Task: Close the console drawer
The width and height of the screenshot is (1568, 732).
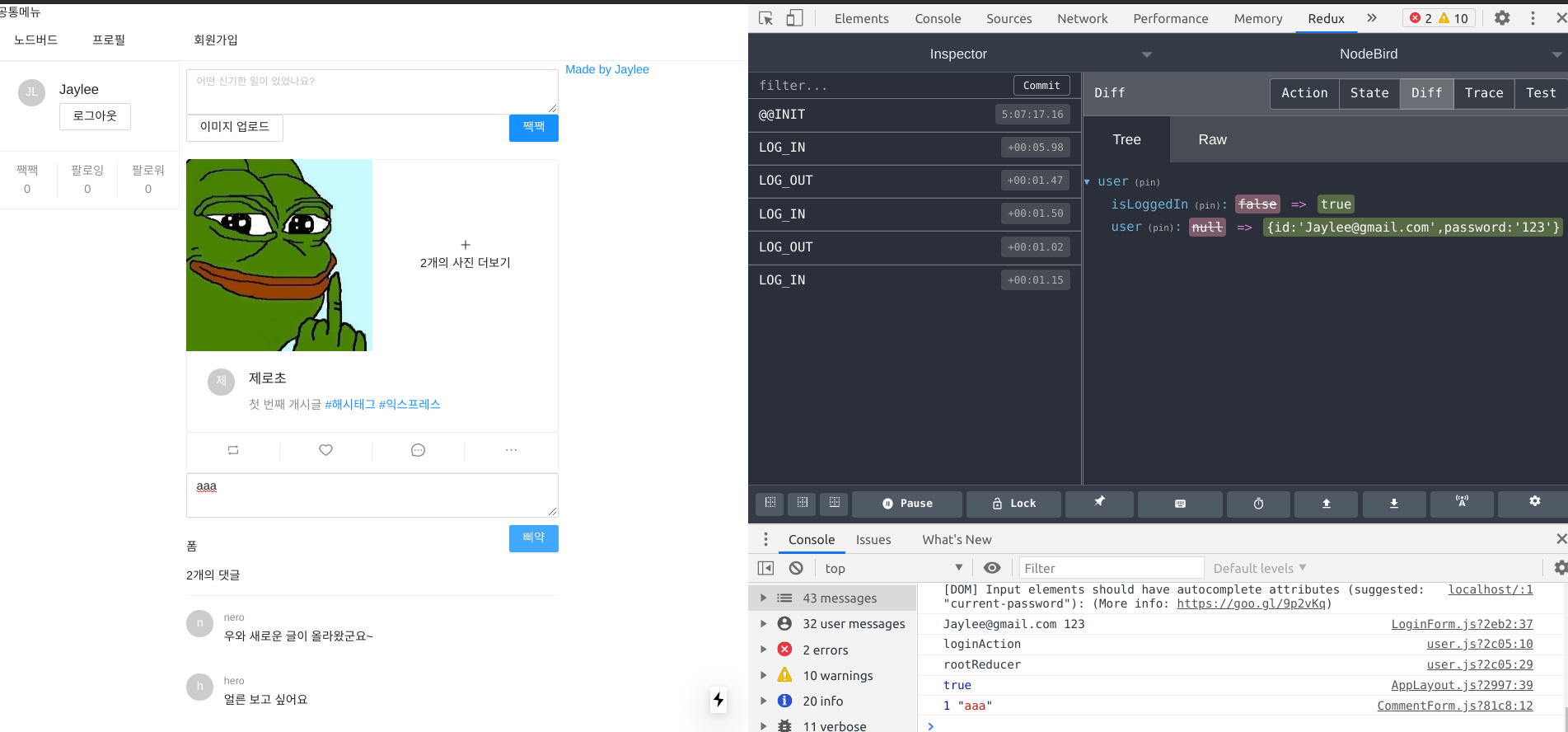Action: coord(1561,539)
